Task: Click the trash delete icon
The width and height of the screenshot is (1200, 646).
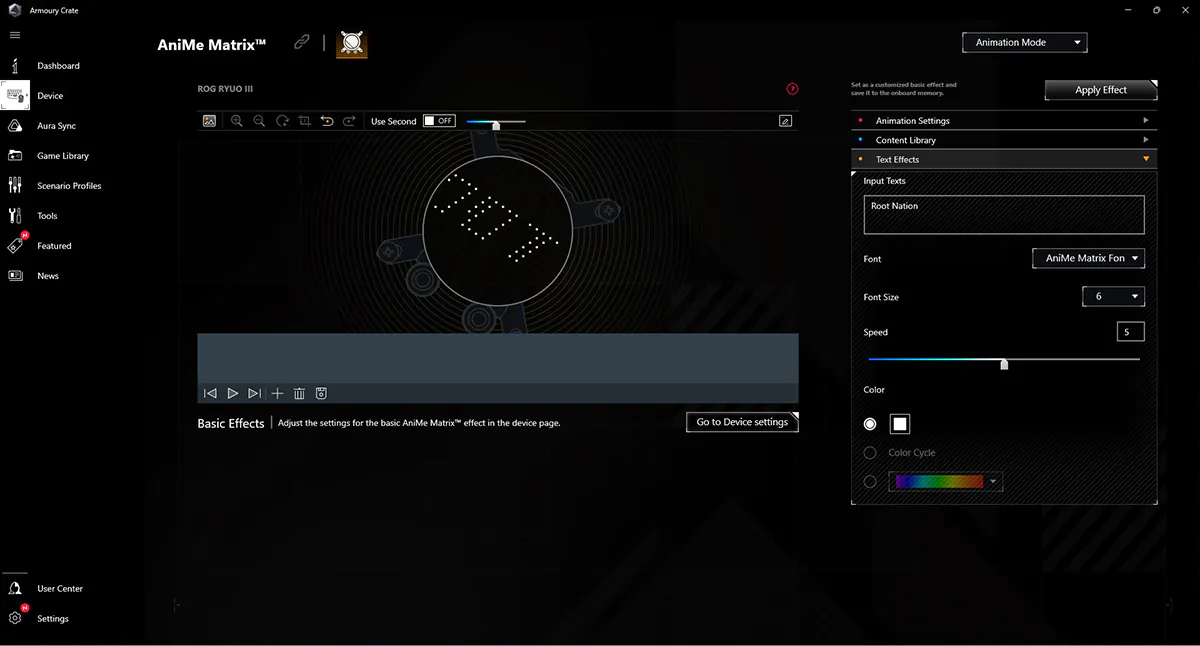Action: [300, 394]
